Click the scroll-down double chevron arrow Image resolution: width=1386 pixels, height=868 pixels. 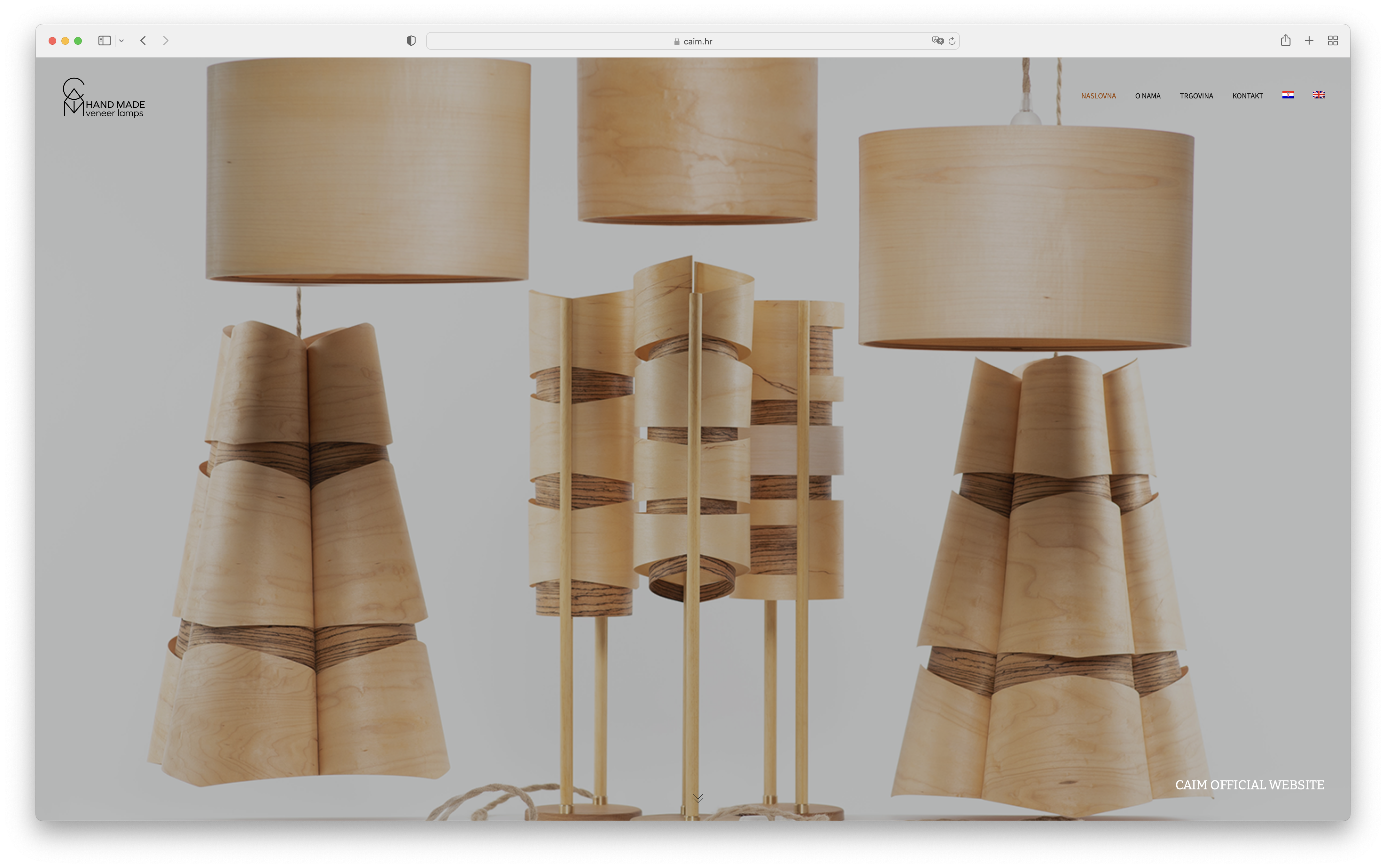pyautogui.click(x=698, y=798)
